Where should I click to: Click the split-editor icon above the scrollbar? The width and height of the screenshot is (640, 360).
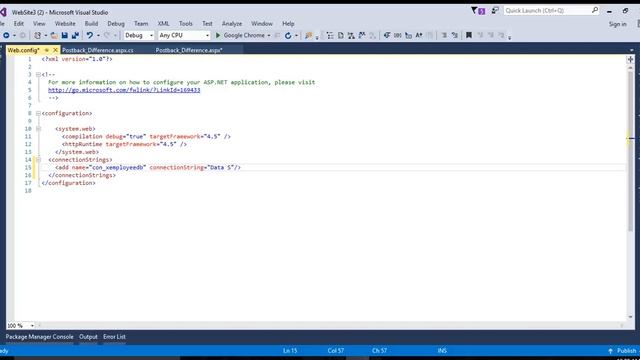click(630, 60)
